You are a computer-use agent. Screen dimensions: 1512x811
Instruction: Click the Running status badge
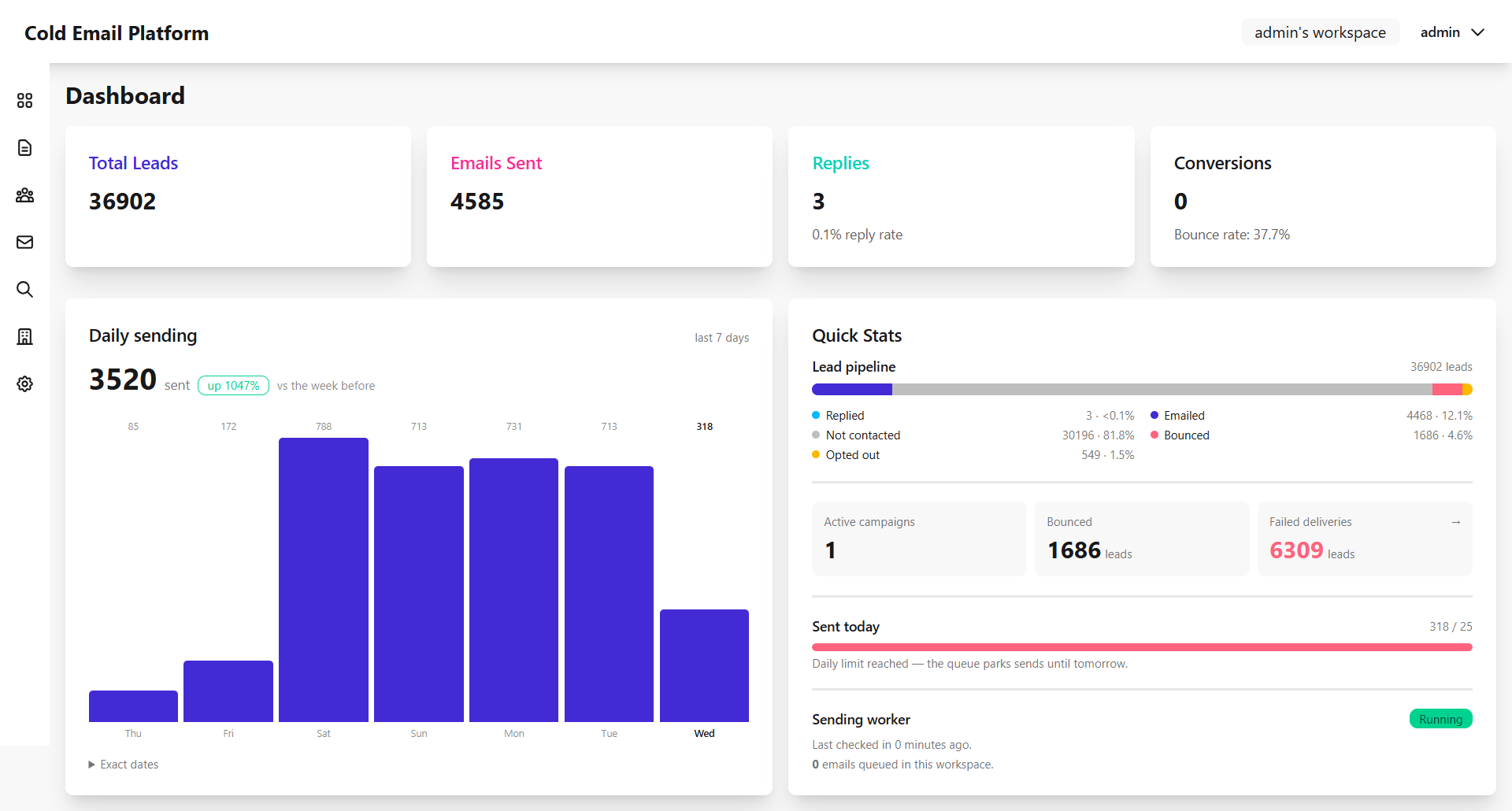click(x=1440, y=719)
